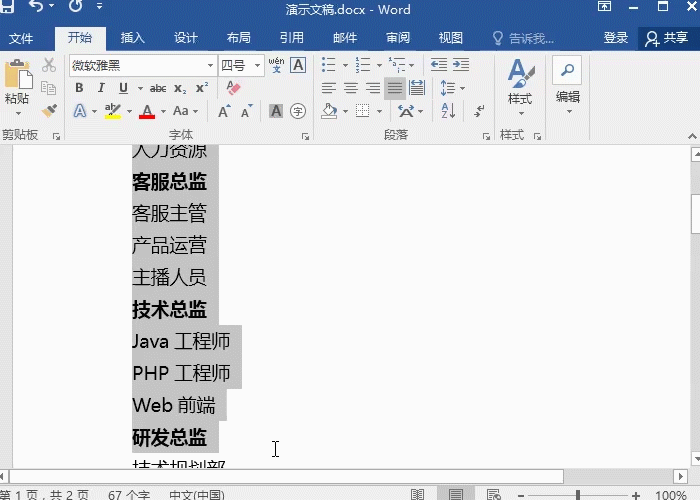Open the font size dropdown
The height and width of the screenshot is (500, 700).
[258, 66]
